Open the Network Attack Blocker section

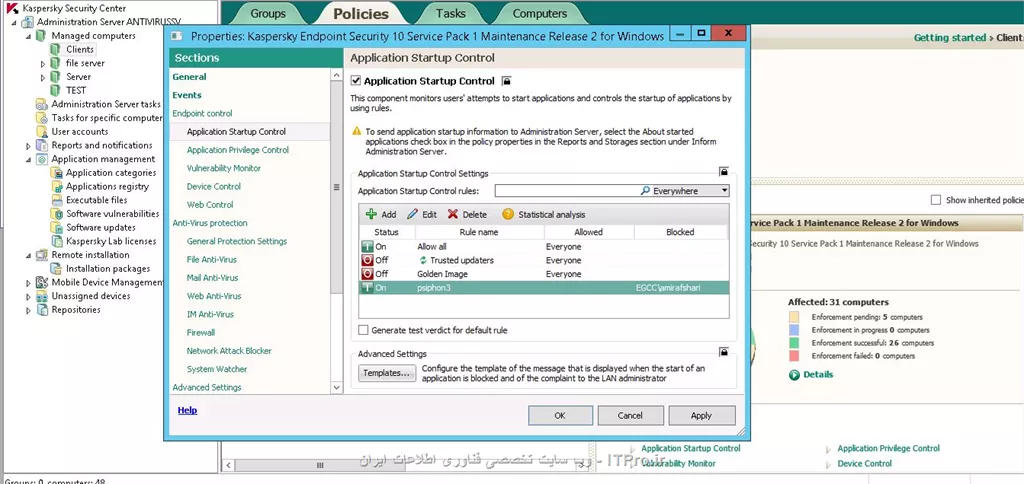click(229, 351)
